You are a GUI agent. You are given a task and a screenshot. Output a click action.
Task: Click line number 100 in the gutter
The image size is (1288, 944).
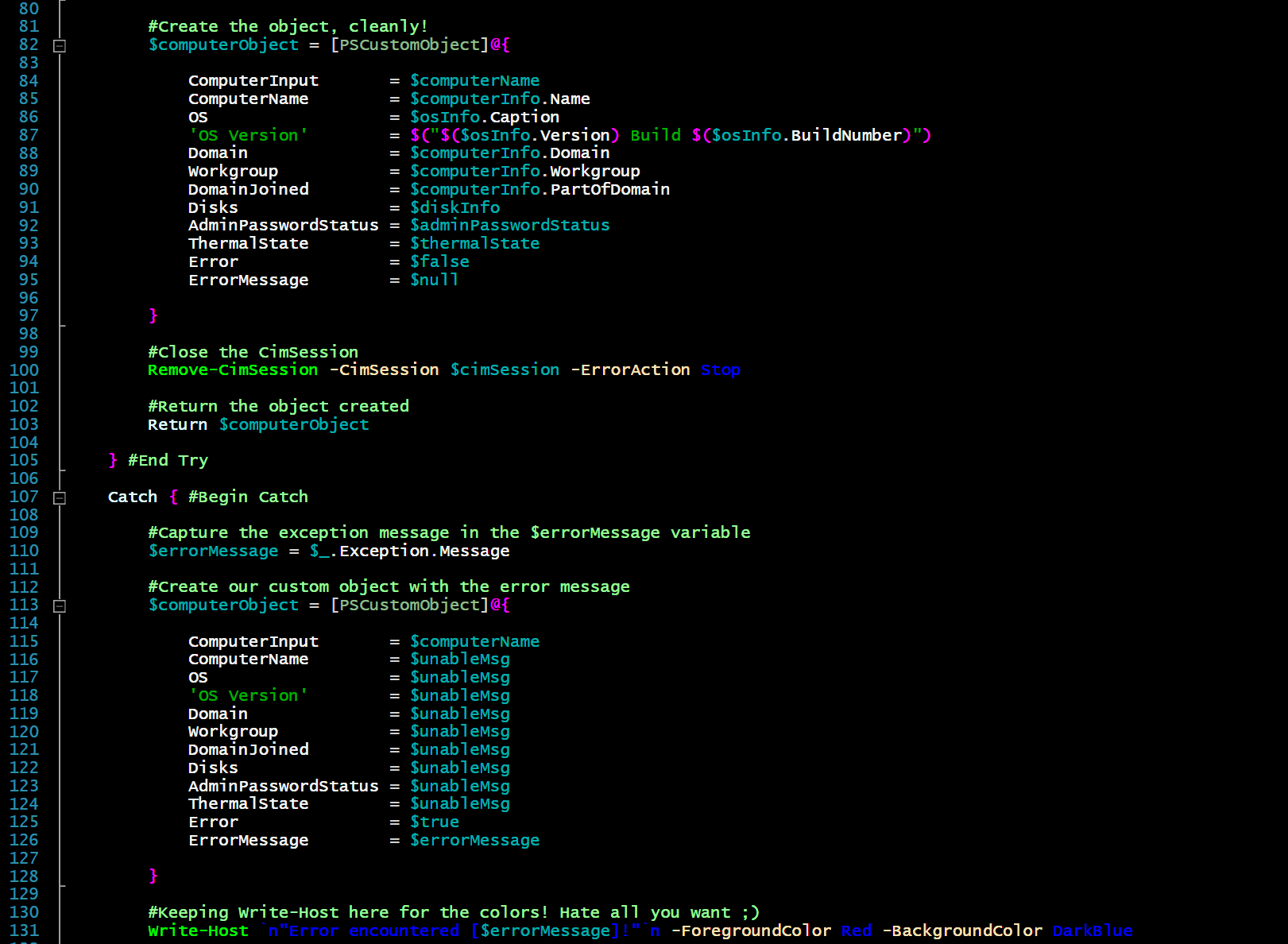24,369
